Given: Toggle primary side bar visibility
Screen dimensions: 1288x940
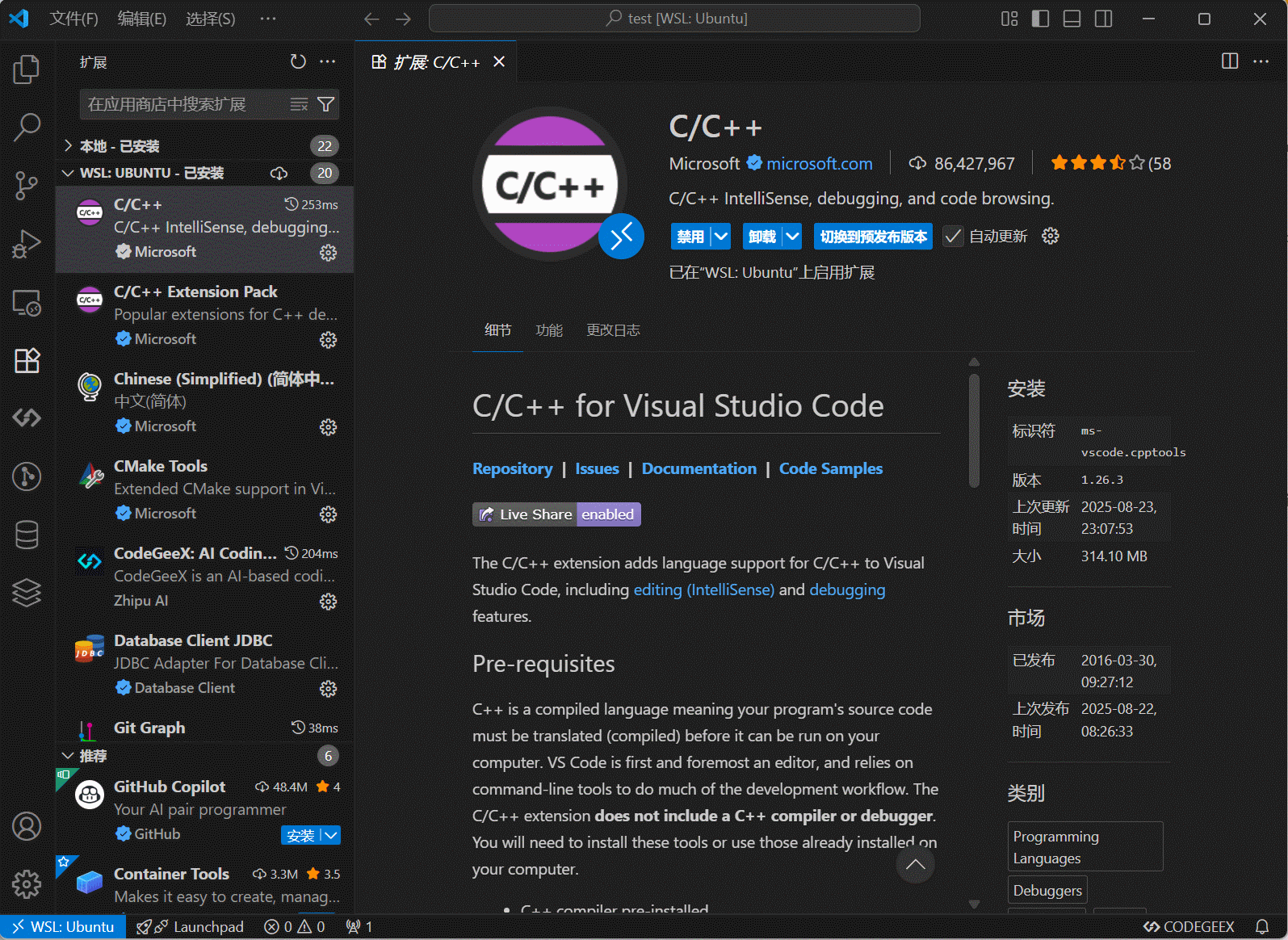Looking at the screenshot, I should click(x=1041, y=19).
